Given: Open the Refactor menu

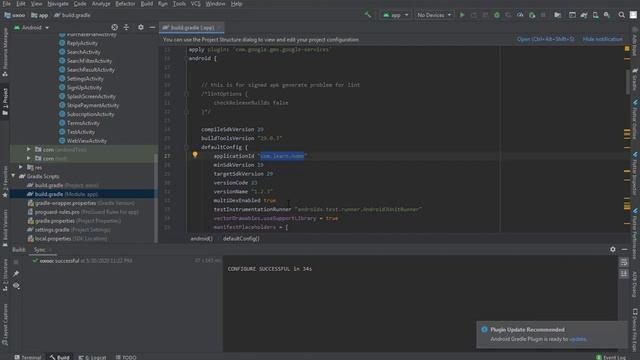Looking at the screenshot, I should pyautogui.click(x=125, y=4).
